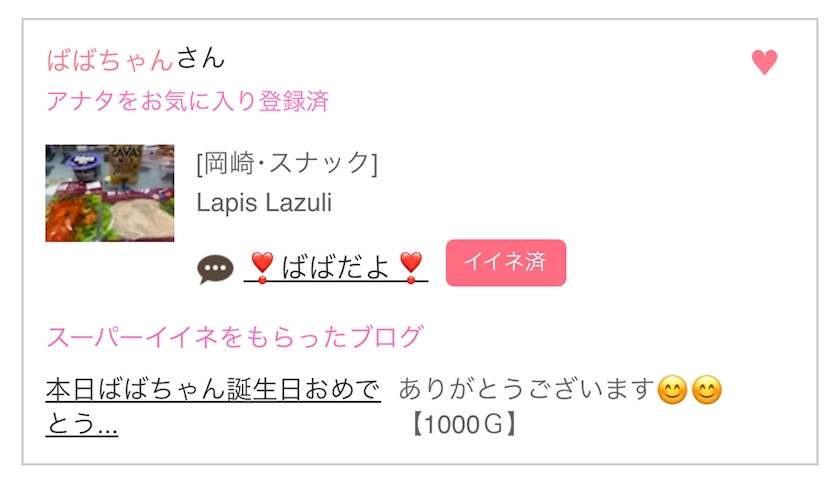Click the スーパーイイネをもらったブログ heading

point(234,336)
